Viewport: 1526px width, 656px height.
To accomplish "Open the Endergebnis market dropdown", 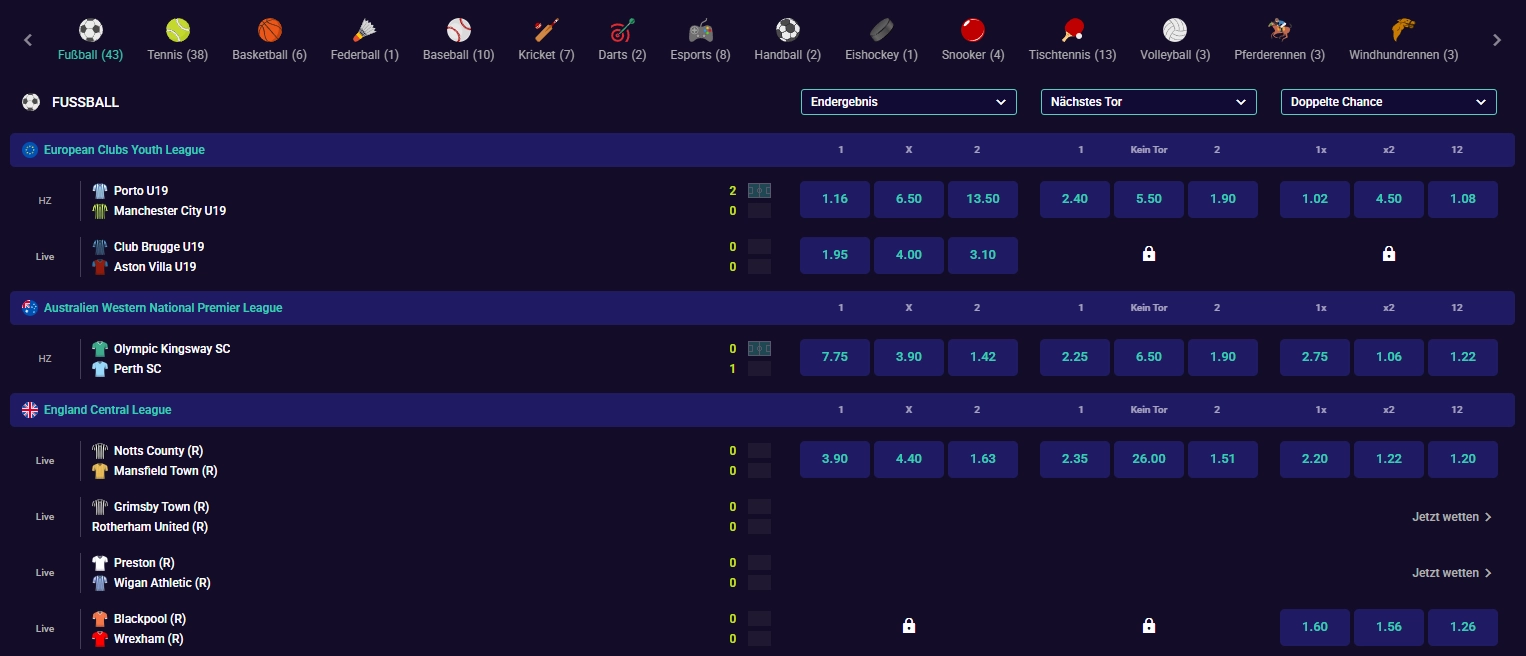I will click(x=909, y=102).
